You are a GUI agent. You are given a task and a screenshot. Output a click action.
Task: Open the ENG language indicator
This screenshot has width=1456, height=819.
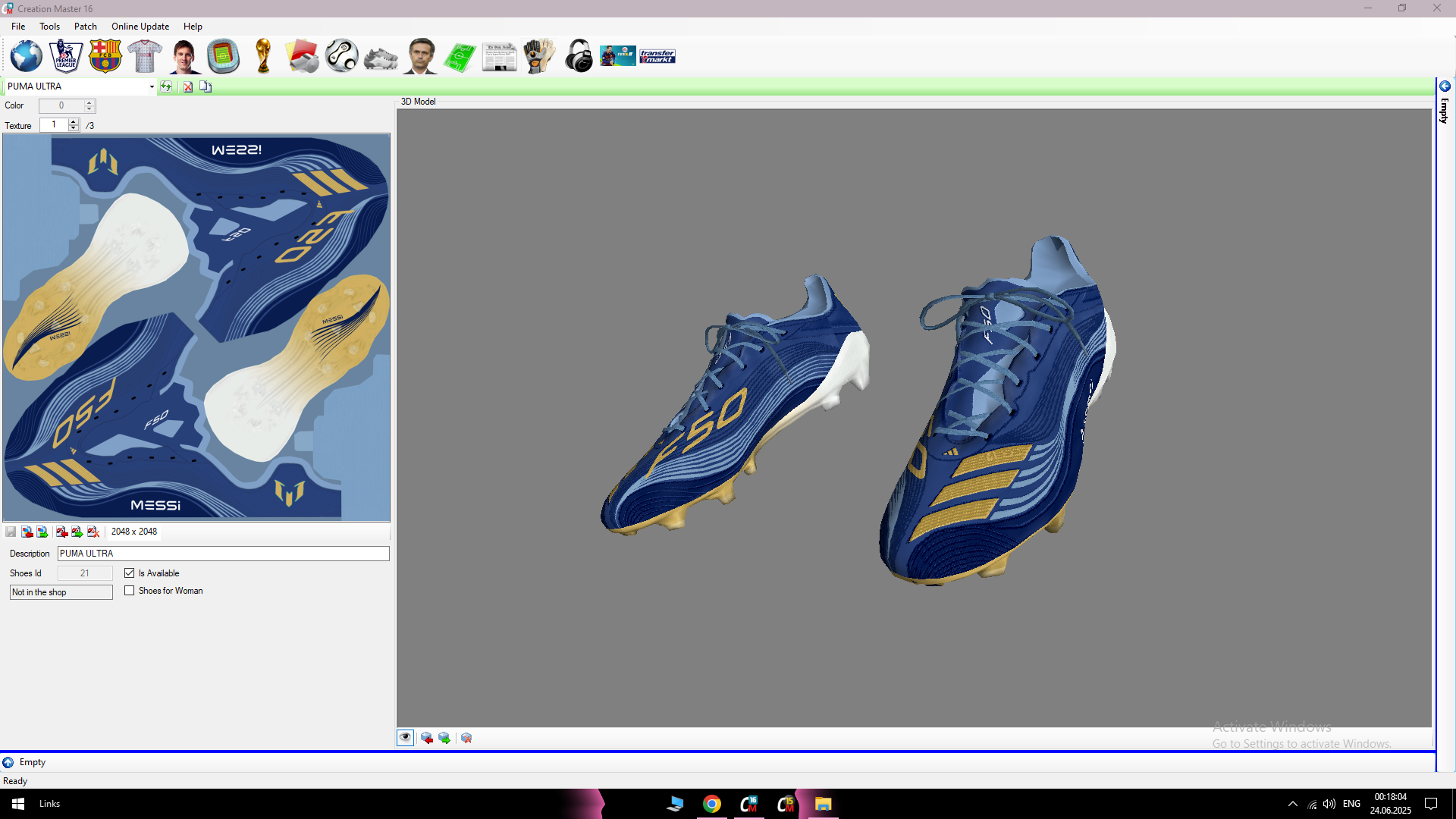coord(1351,804)
